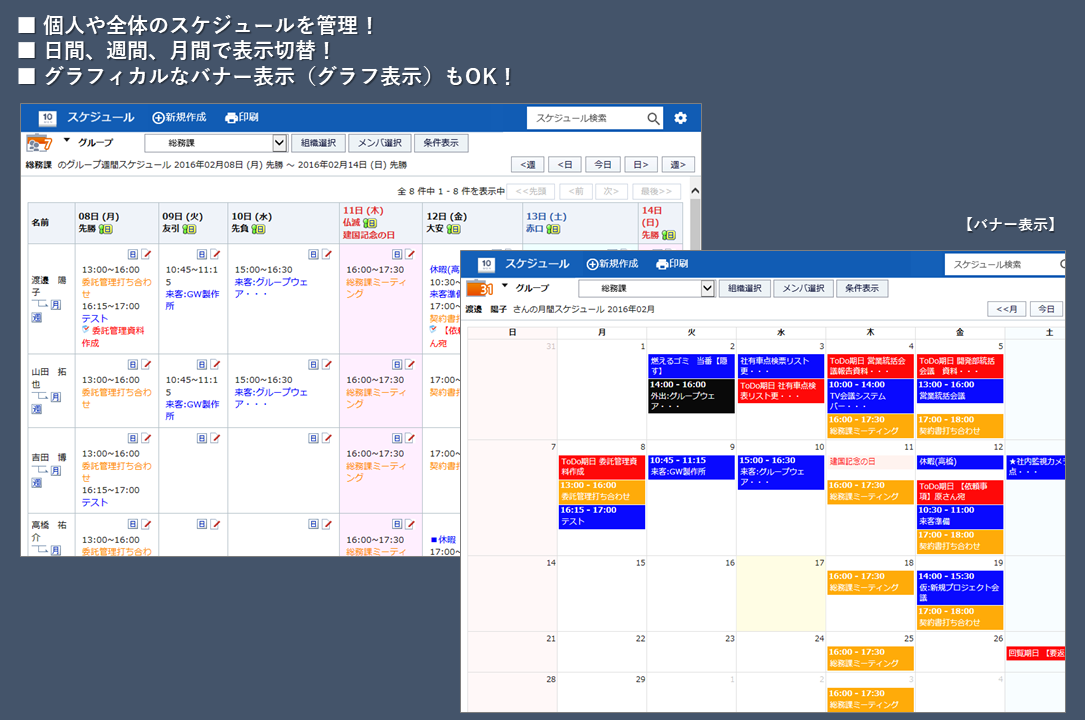
Task: Click the settings gear in weekly schedule header
Action: [x=680, y=118]
